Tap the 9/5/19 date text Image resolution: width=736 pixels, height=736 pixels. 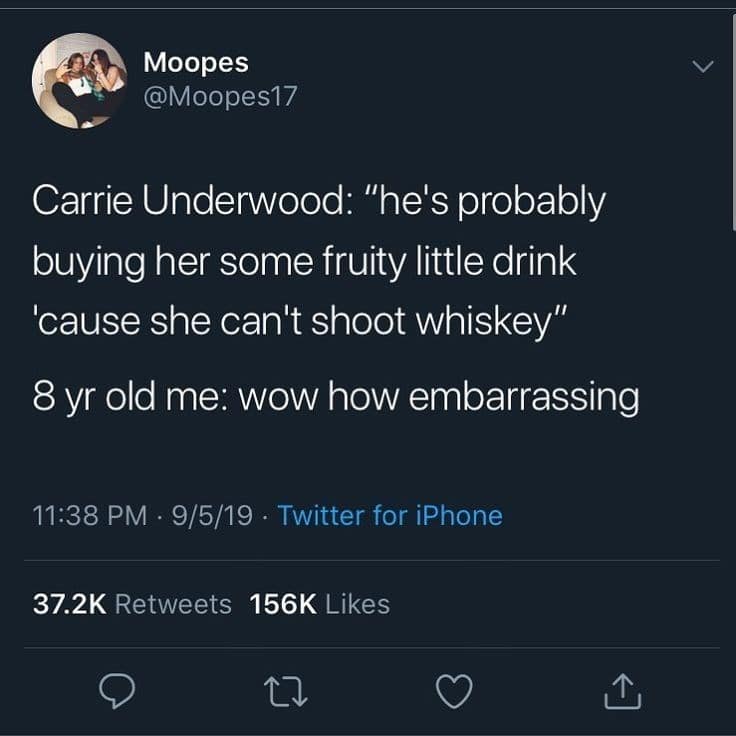212,515
